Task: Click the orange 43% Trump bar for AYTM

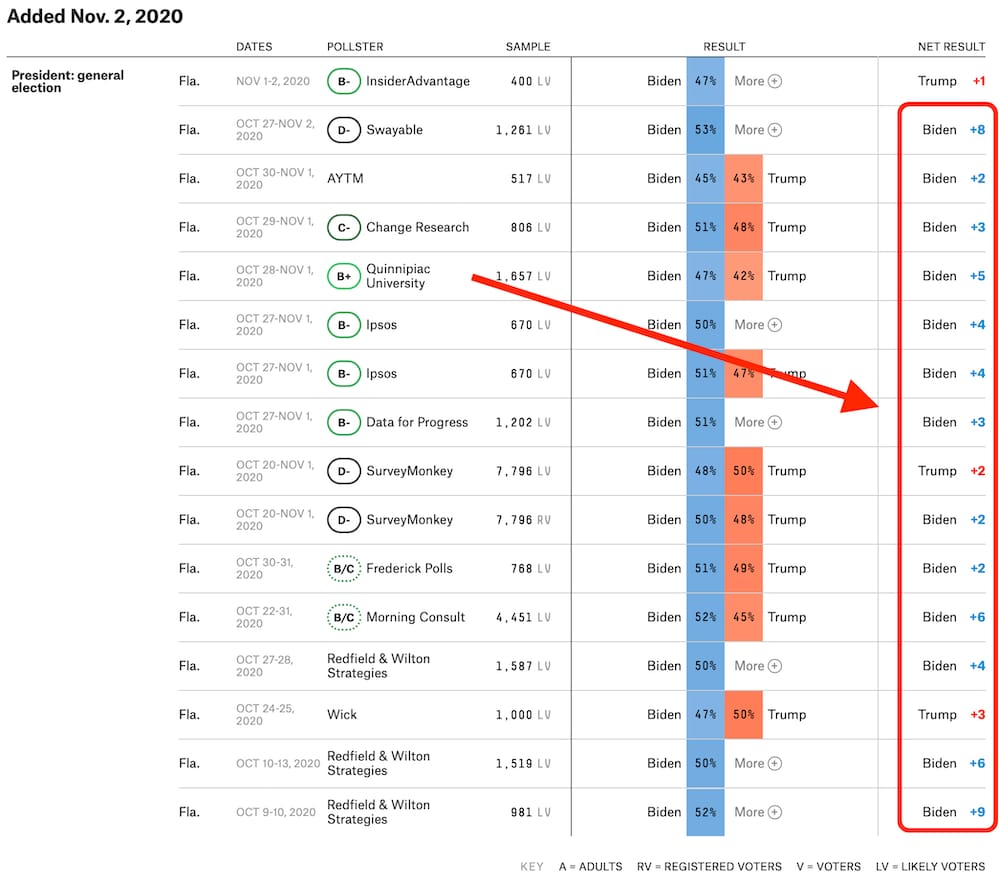Action: coord(744,179)
